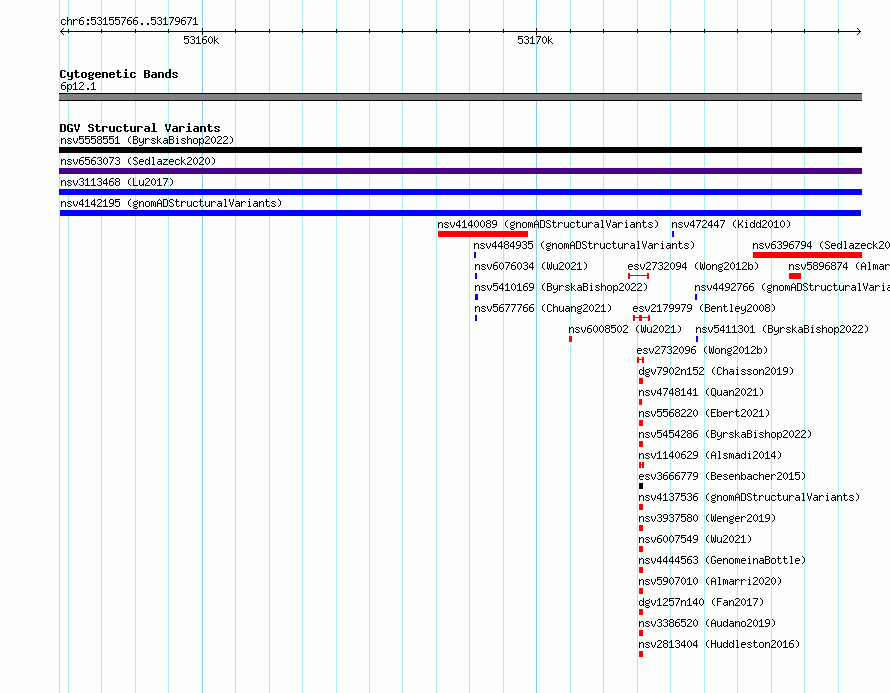
Task: Click the nsv5896874 variant label
Action: [x=839, y=266]
